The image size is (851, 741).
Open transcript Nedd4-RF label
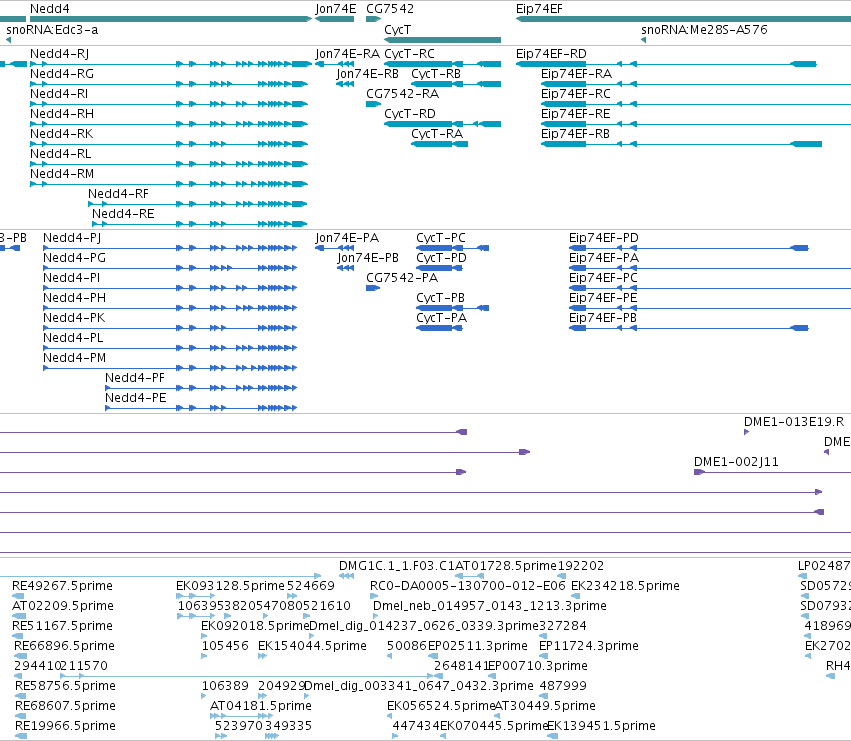[118, 194]
